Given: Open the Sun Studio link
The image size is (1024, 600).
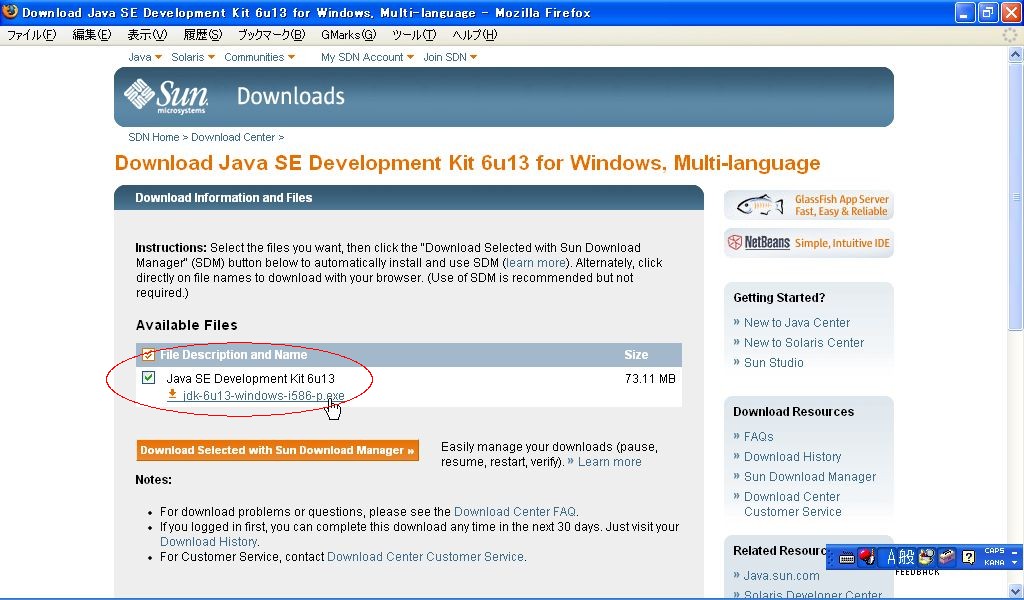Looking at the screenshot, I should click(774, 362).
